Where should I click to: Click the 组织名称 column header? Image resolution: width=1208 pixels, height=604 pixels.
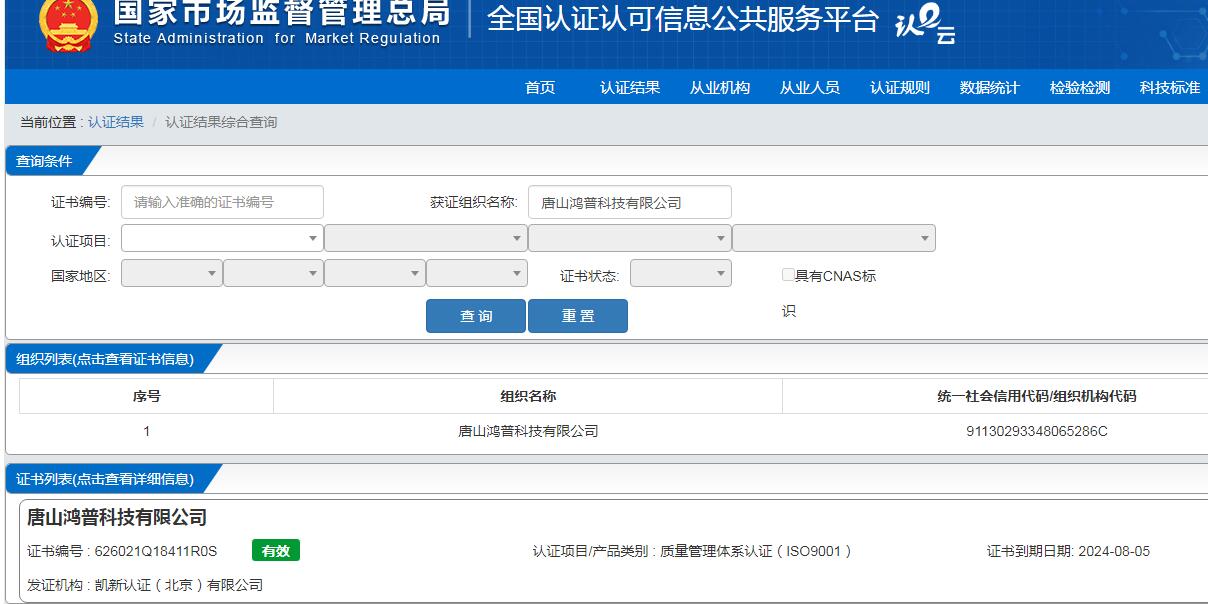coord(528,396)
